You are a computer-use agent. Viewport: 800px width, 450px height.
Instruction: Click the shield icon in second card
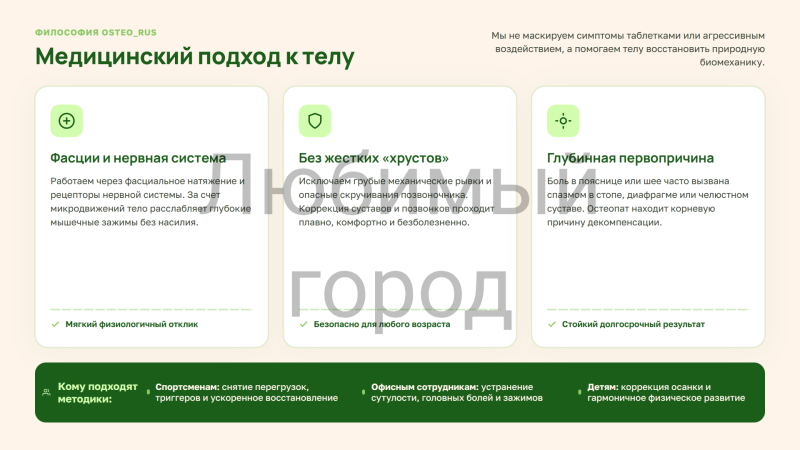point(315,121)
